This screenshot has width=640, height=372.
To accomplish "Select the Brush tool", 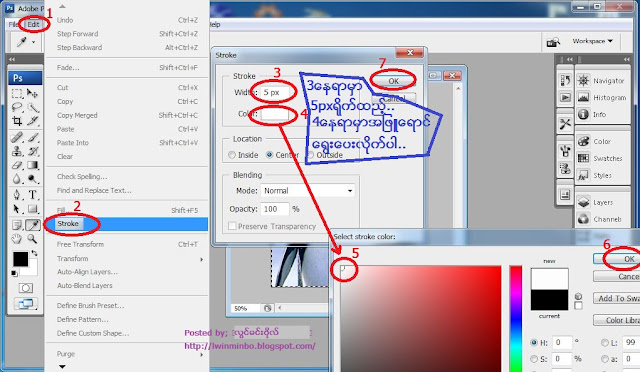I will pyautogui.click(x=32, y=137).
